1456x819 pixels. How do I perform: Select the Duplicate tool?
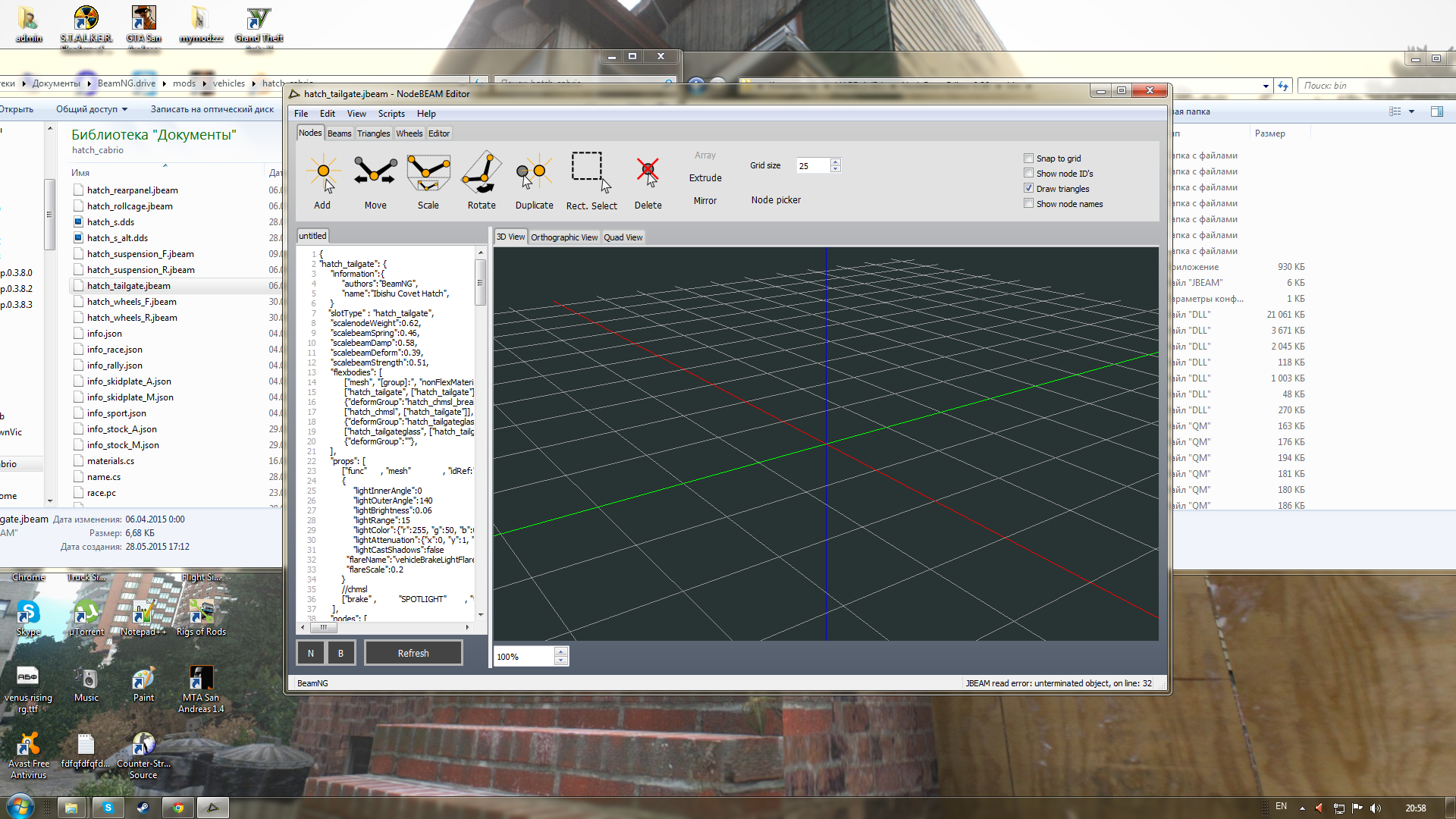coord(535,180)
